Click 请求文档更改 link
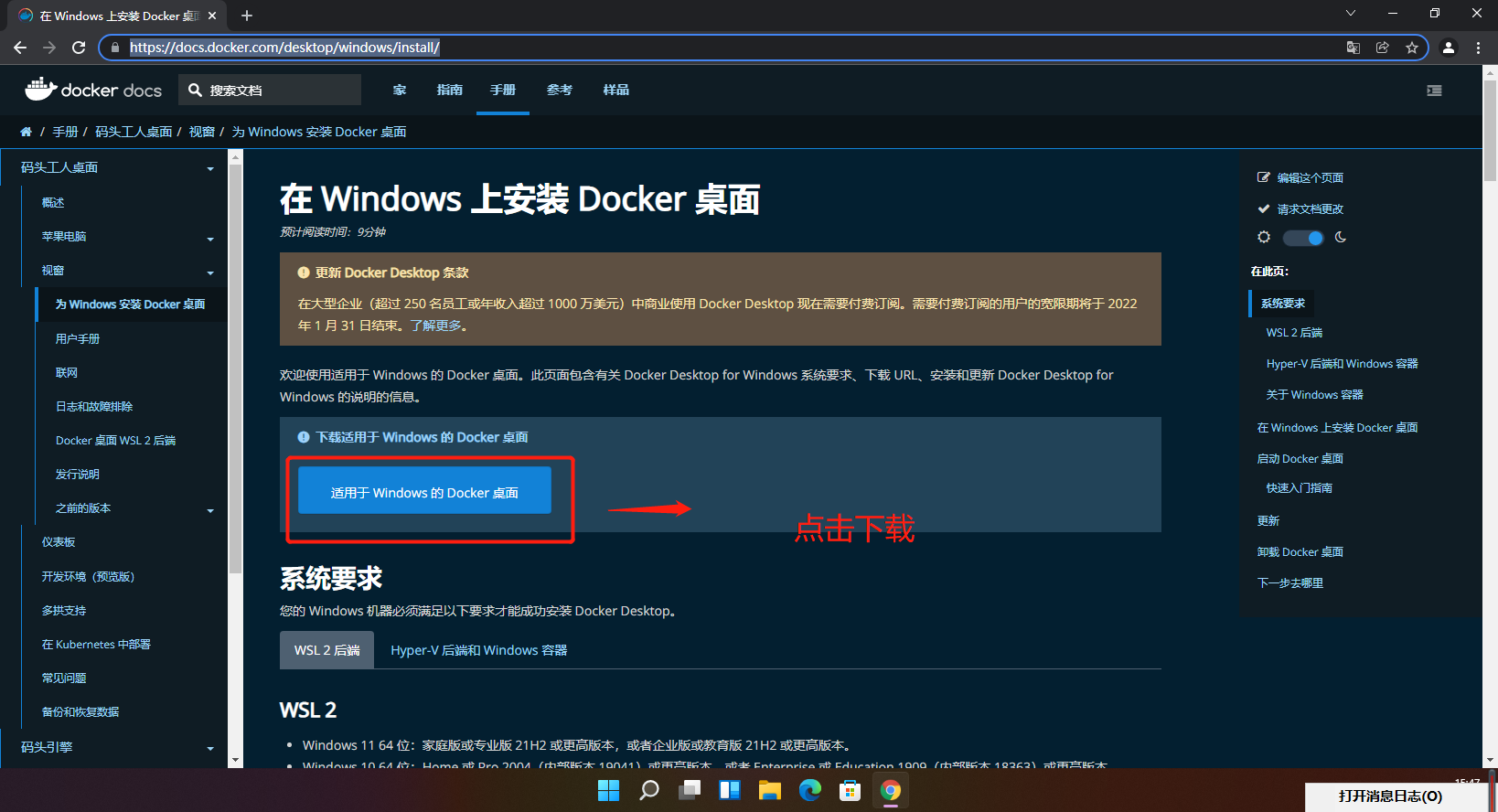This screenshot has height=812, width=1498. tap(1310, 208)
